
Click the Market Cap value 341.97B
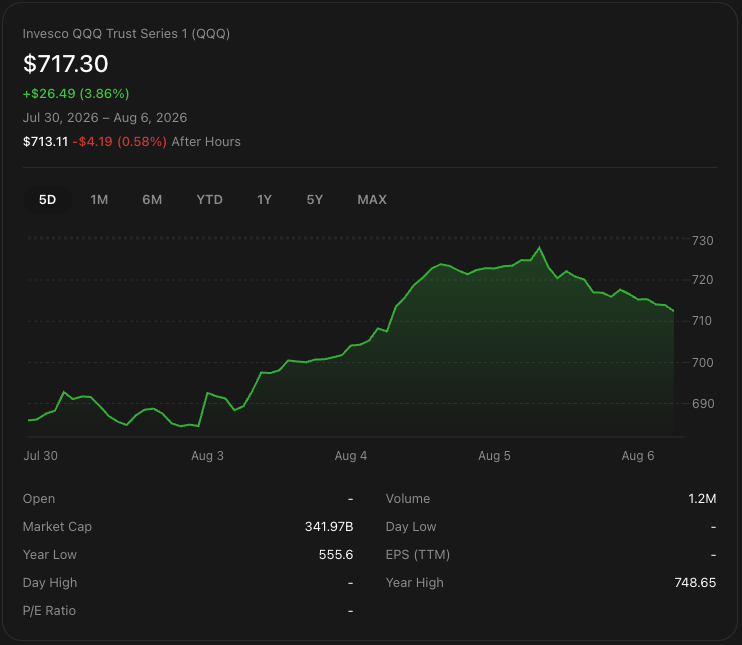(329, 527)
